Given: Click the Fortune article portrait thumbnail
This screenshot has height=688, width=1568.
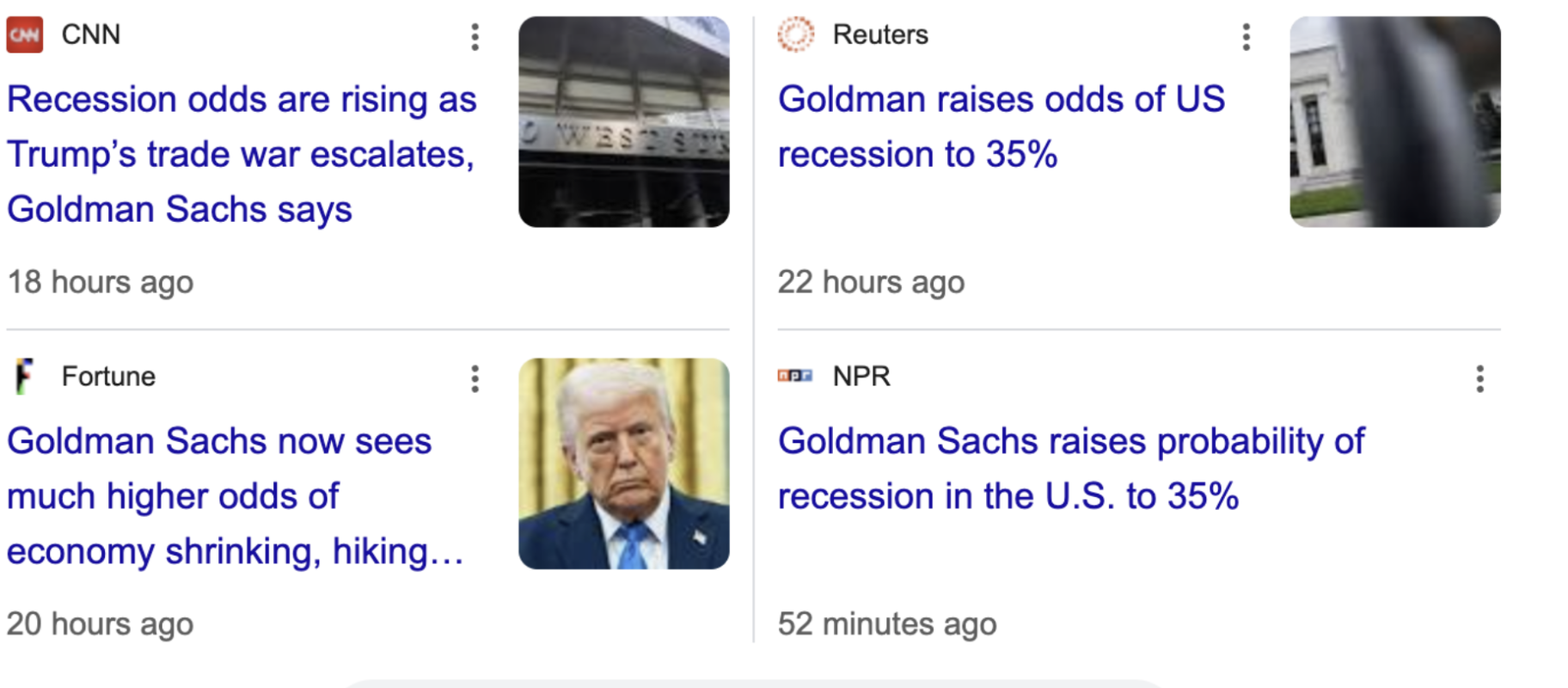Looking at the screenshot, I should (x=624, y=464).
